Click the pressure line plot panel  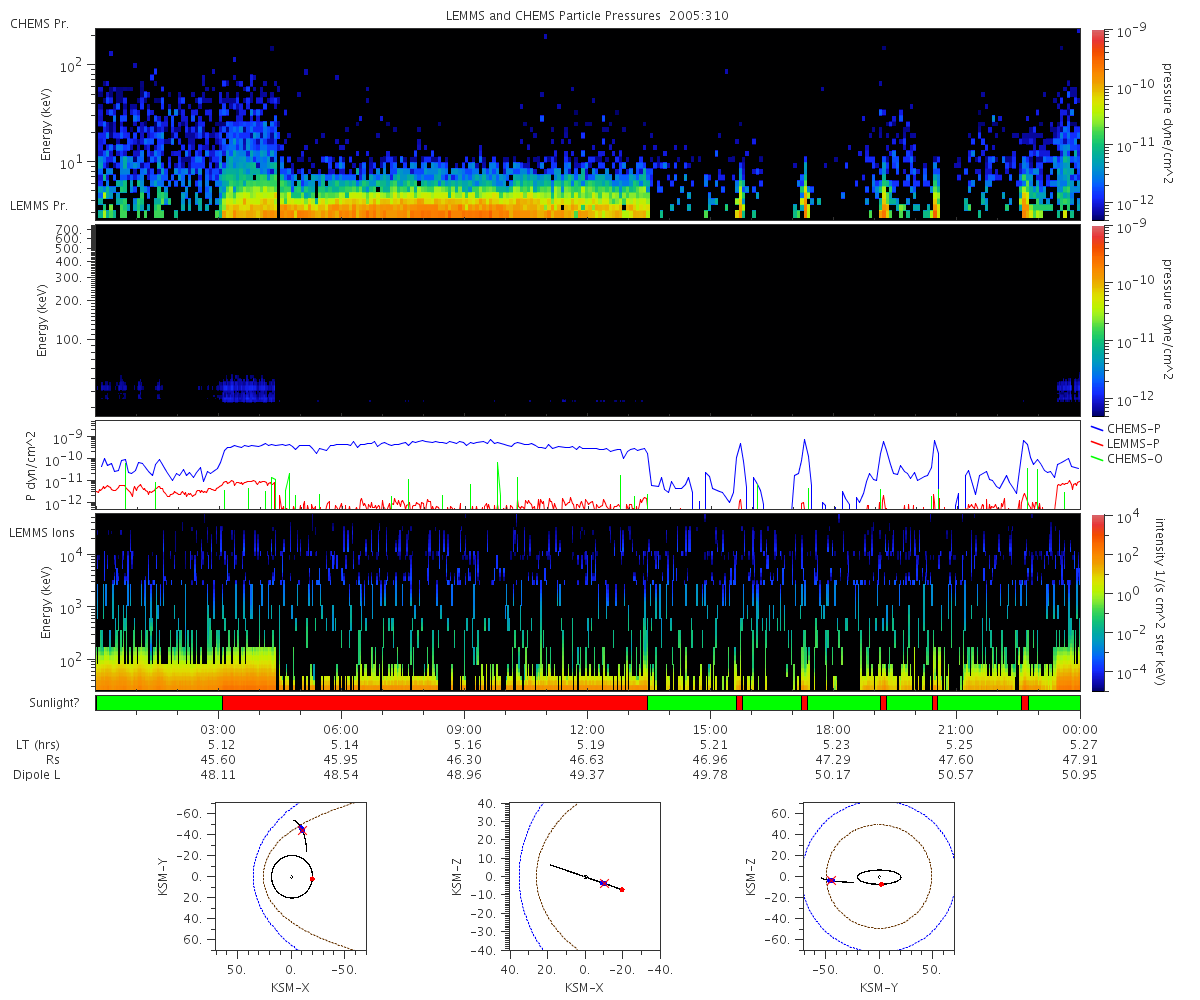click(588, 465)
